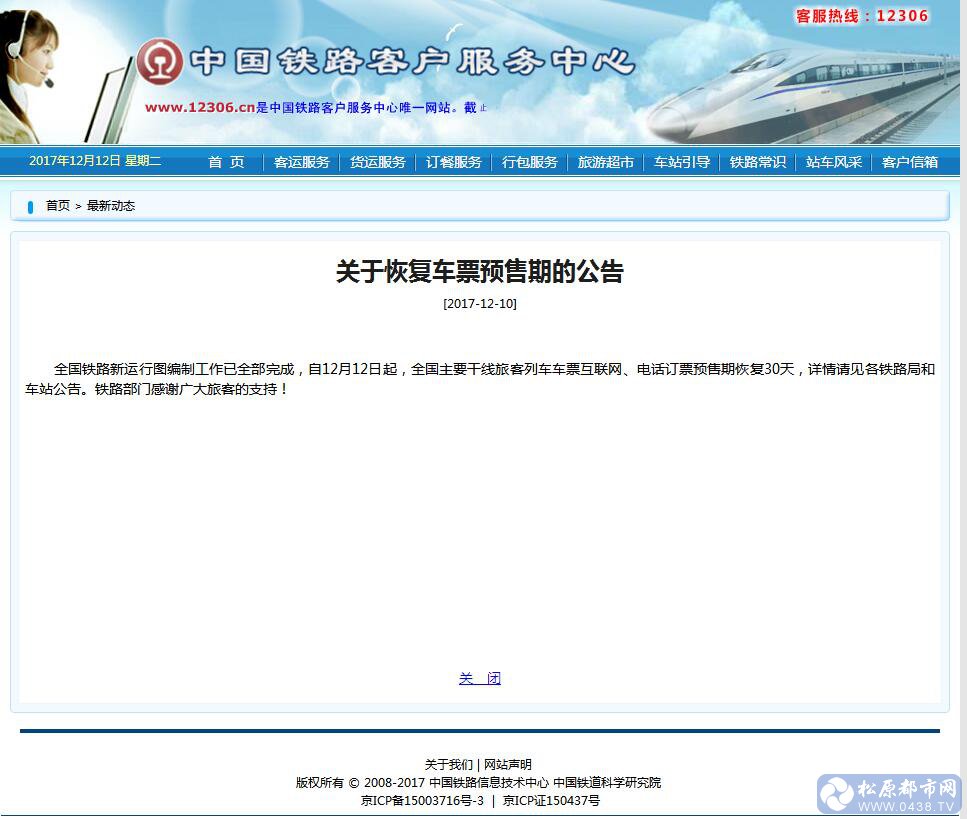Open 客户信箱 navigation item
The width and height of the screenshot is (967, 819).
coord(910,162)
